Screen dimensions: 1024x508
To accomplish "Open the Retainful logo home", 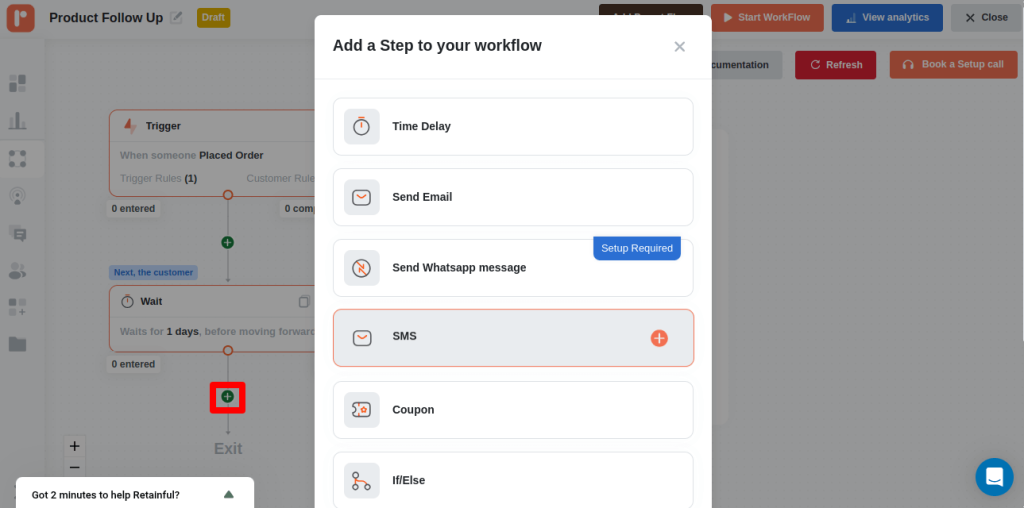I will 20,18.
